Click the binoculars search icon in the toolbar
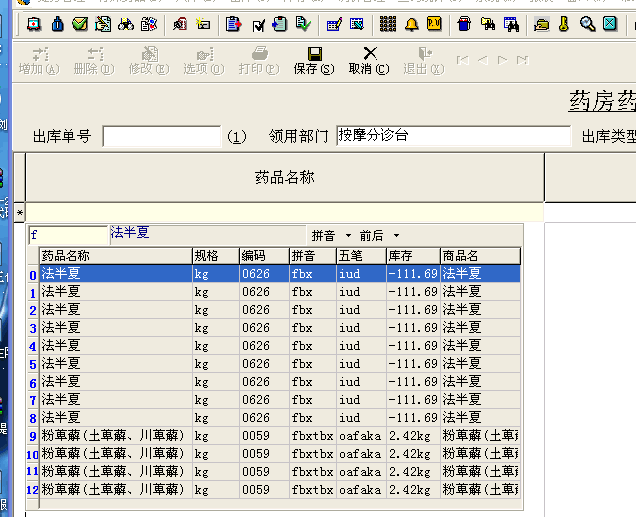 pyautogui.click(x=126, y=23)
